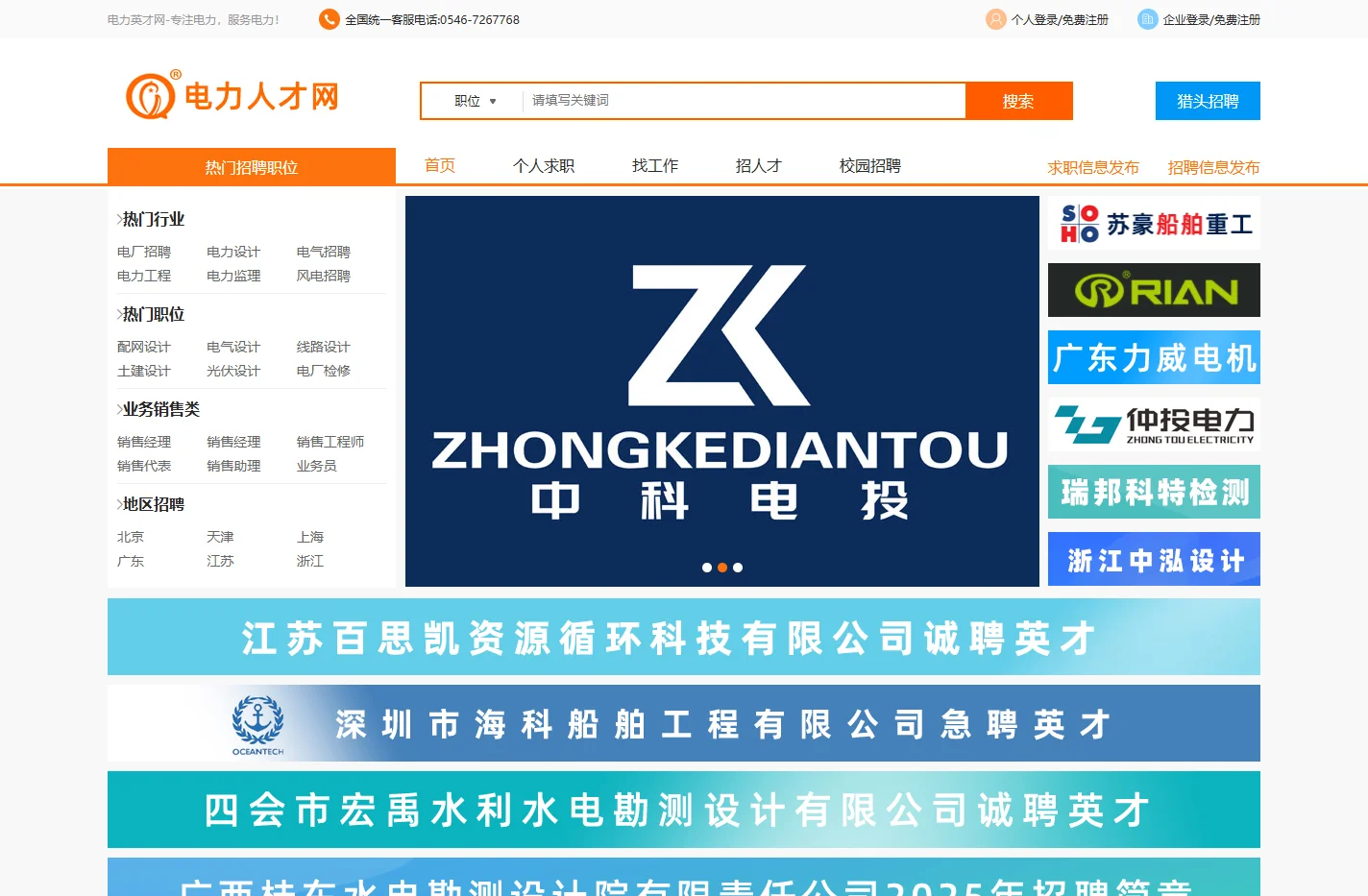Click the orange 搜索 button

[x=1018, y=101]
